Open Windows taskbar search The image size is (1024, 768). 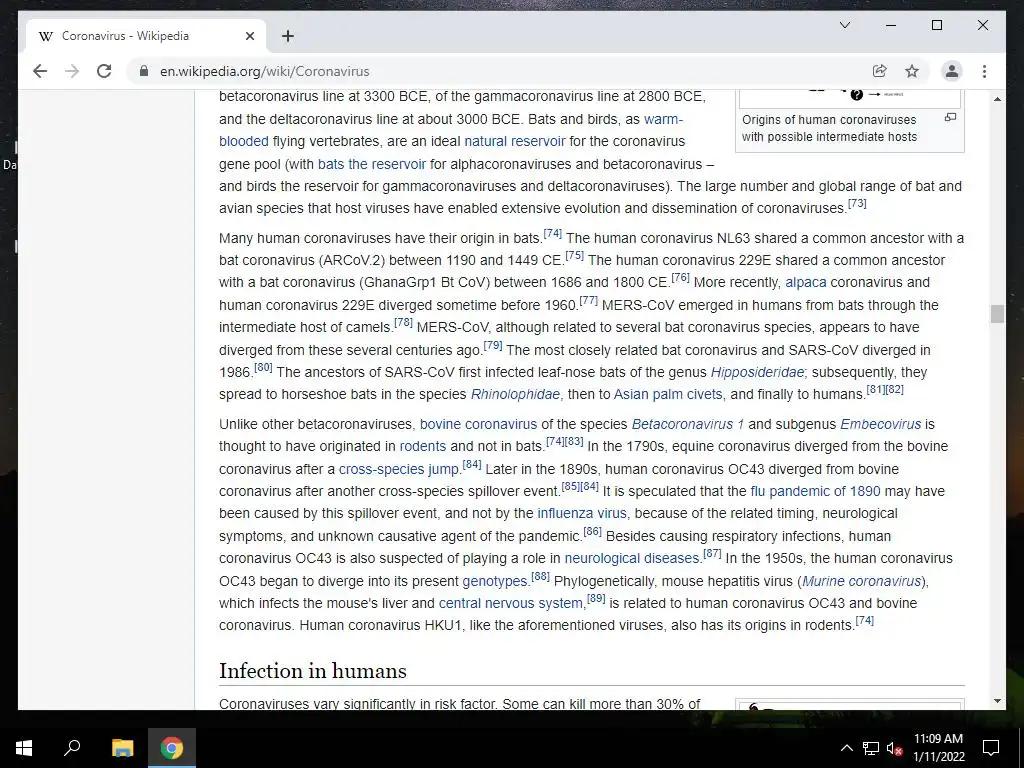tap(72, 748)
